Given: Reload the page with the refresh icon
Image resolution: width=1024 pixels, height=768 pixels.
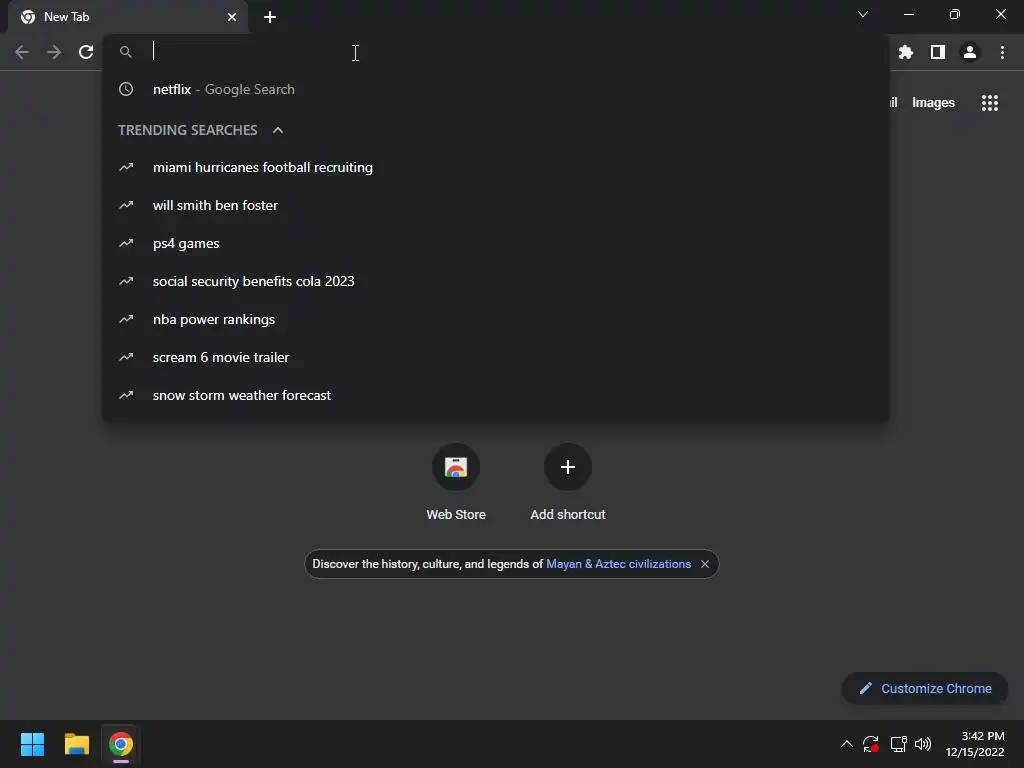Looking at the screenshot, I should [x=86, y=52].
